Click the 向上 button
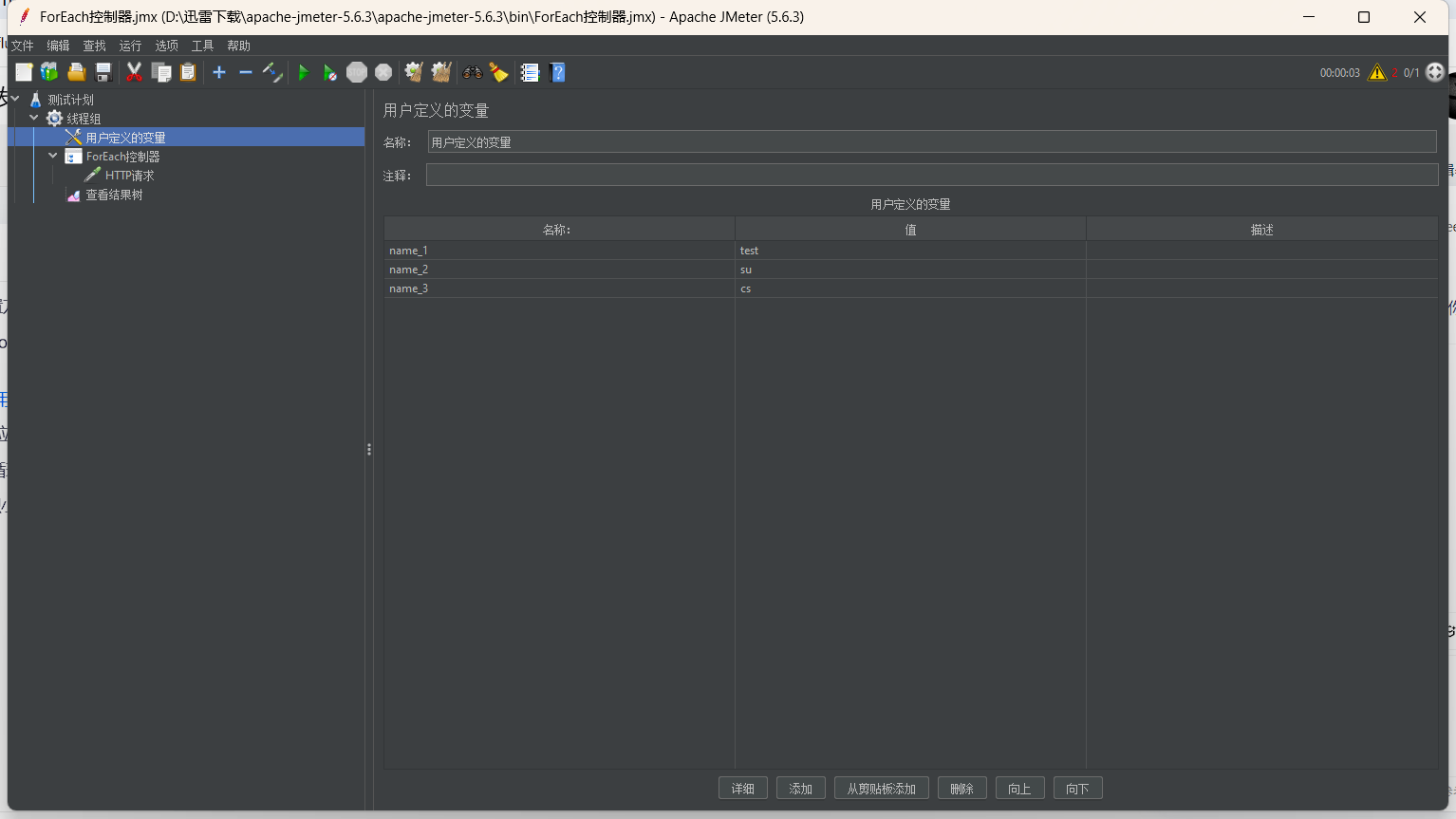The width and height of the screenshot is (1456, 819). pyautogui.click(x=1020, y=789)
